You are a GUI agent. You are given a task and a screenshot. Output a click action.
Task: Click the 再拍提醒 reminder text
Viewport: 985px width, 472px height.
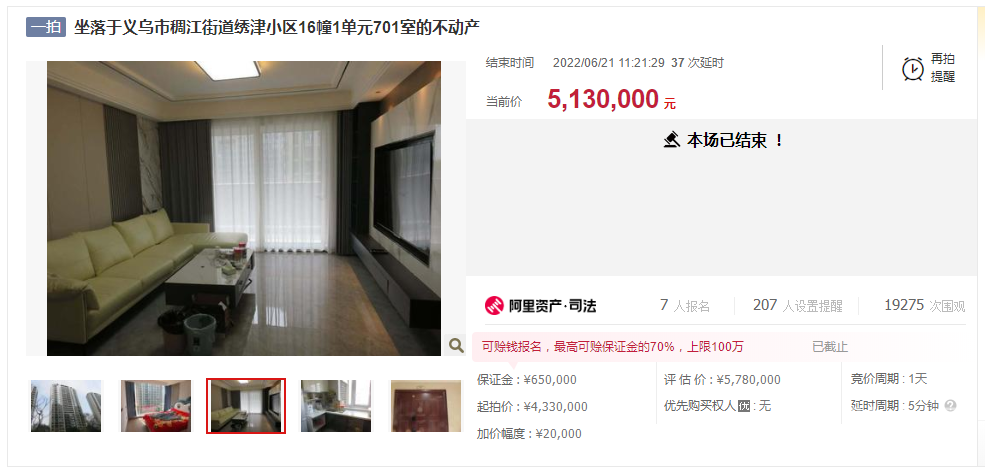(x=942, y=68)
